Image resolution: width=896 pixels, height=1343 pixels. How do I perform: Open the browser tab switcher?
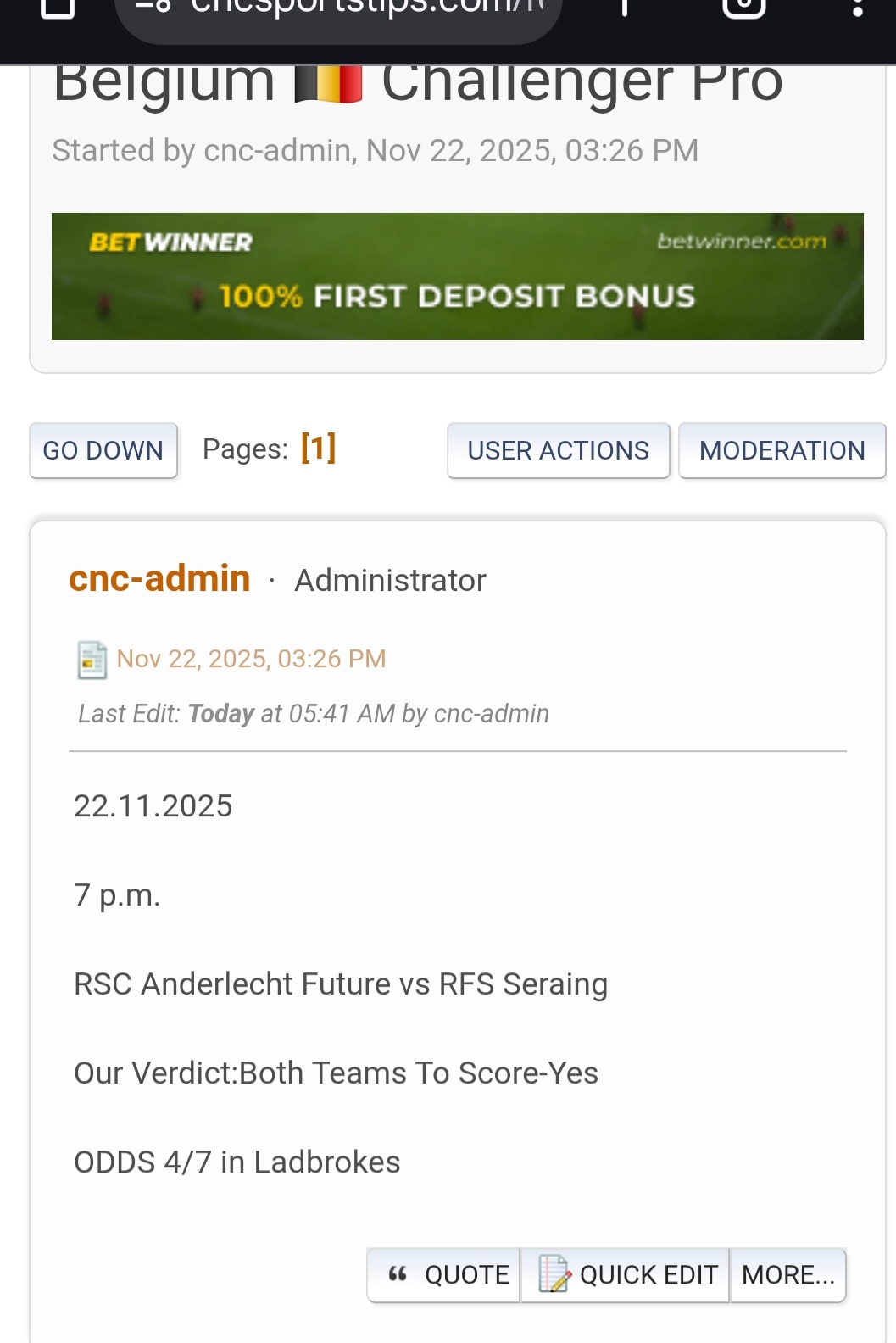point(743,7)
